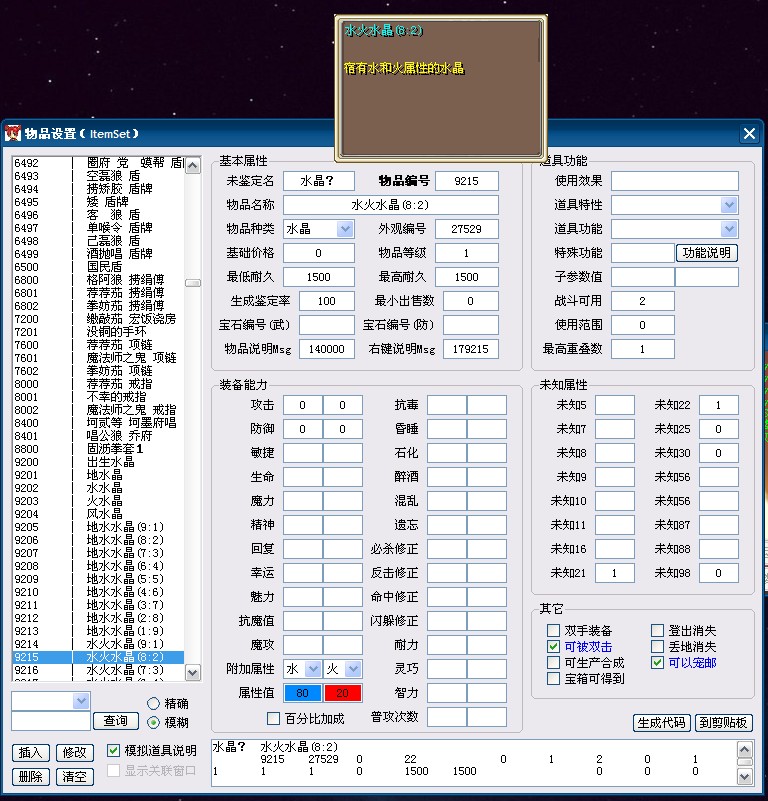Toggle the 模拟道具说明 checkbox
768x801 pixels.
click(x=113, y=750)
